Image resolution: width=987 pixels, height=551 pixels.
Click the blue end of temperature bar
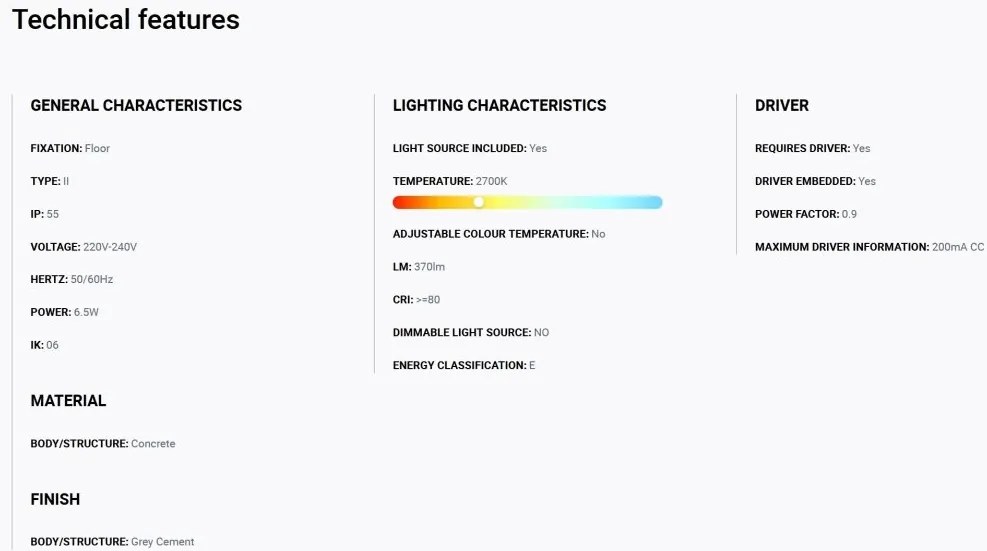click(648, 202)
